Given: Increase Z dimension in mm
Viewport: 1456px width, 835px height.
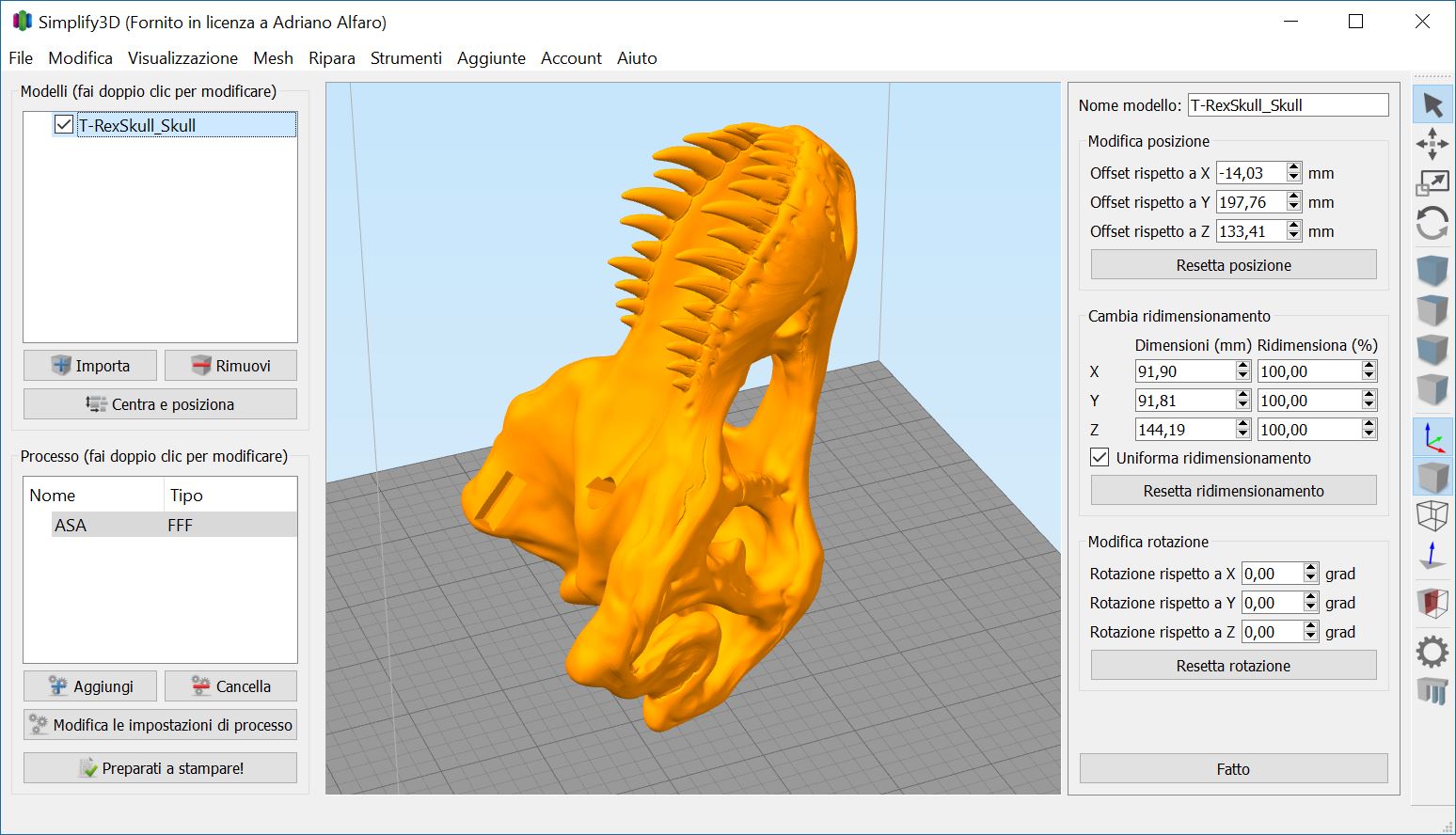Looking at the screenshot, I should coord(1243,424).
